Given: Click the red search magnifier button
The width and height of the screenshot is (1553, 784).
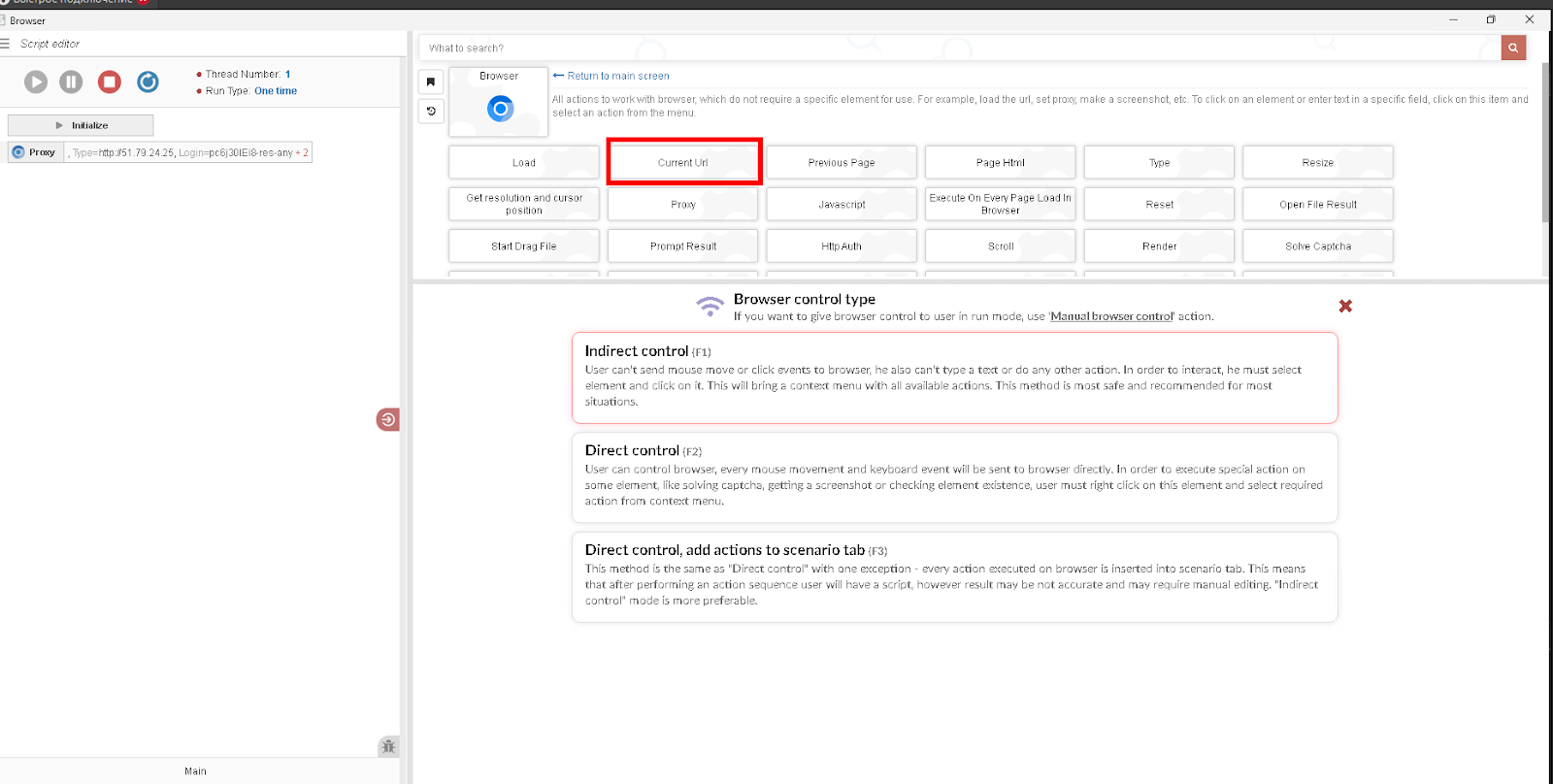Looking at the screenshot, I should pos(1513,48).
